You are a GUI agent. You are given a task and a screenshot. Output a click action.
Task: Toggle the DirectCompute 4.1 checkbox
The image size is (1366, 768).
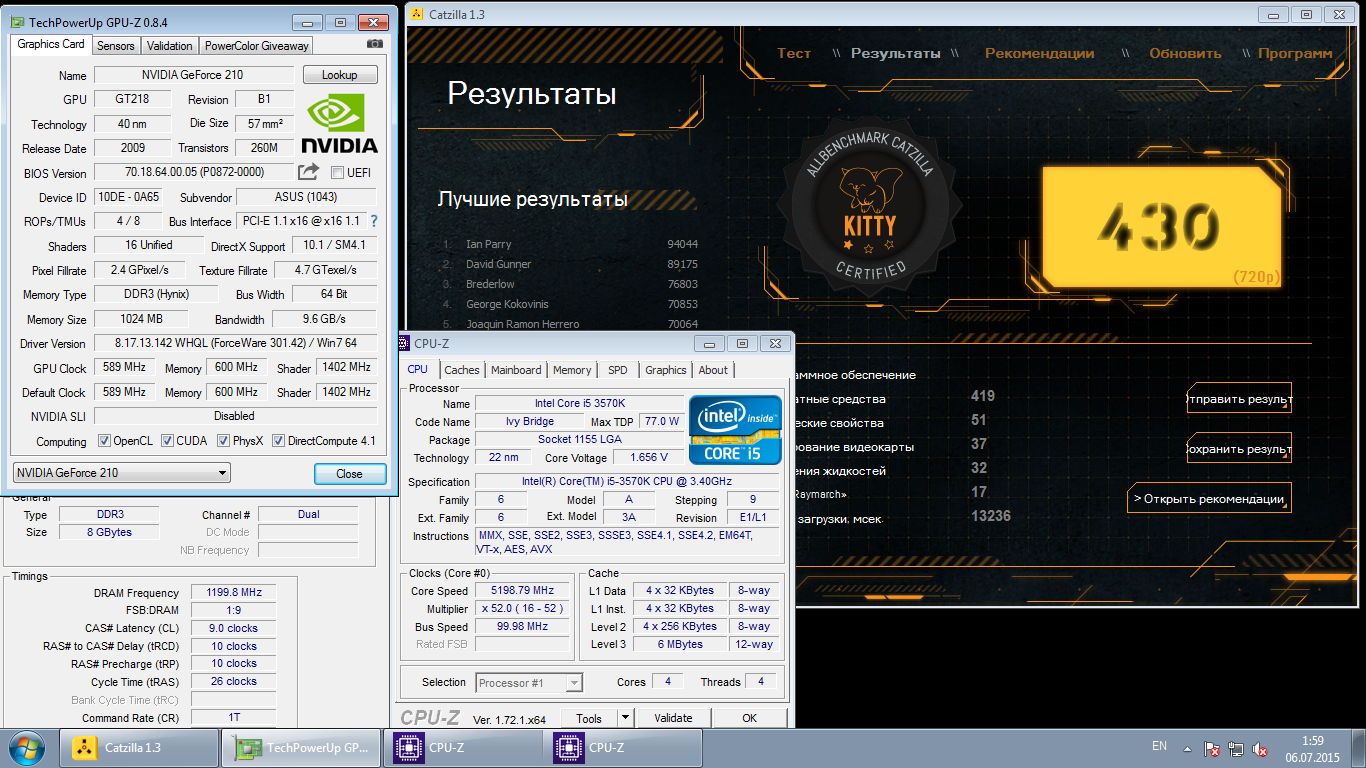279,441
